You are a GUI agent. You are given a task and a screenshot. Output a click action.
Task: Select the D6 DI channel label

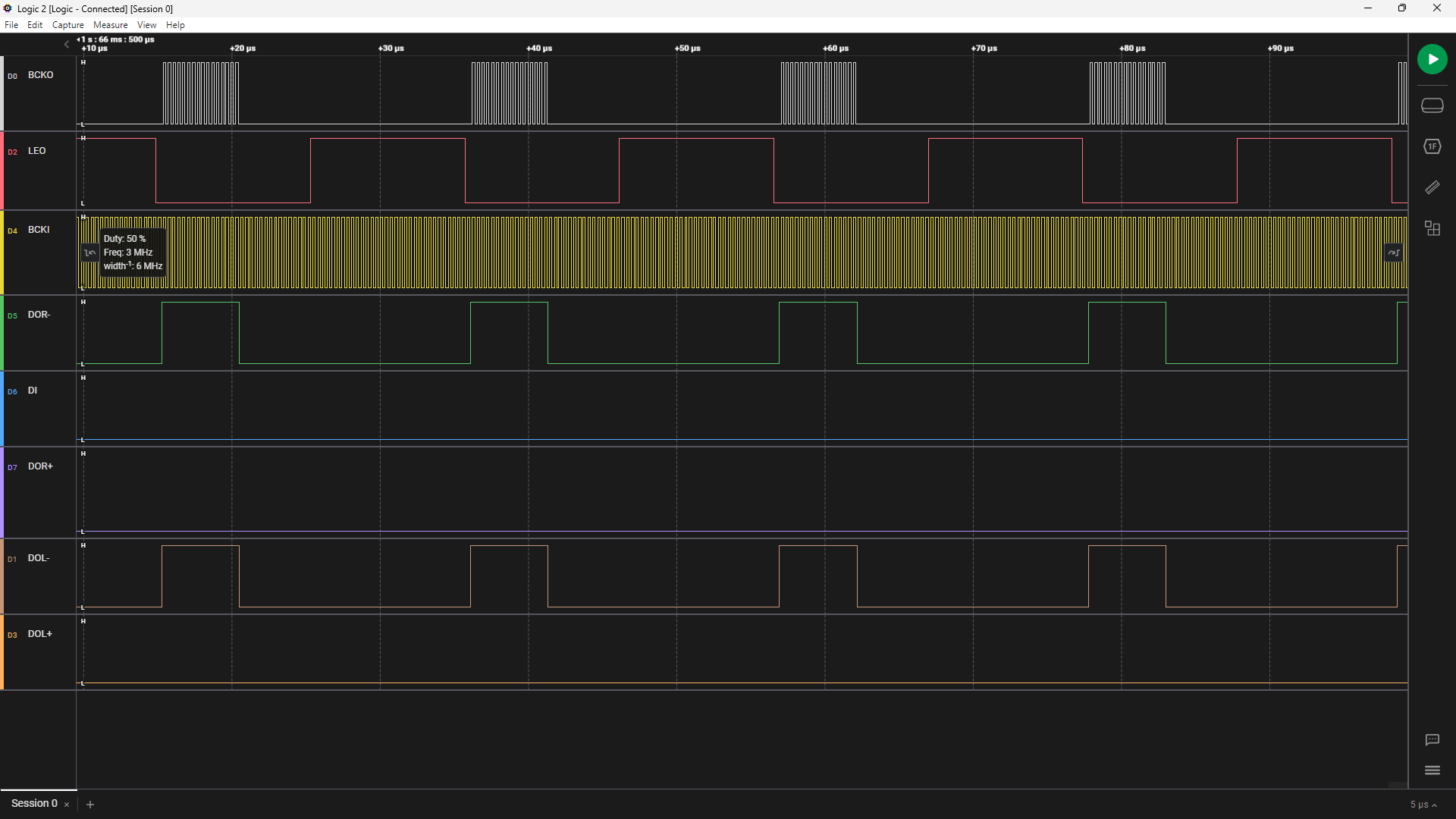[x=33, y=391]
